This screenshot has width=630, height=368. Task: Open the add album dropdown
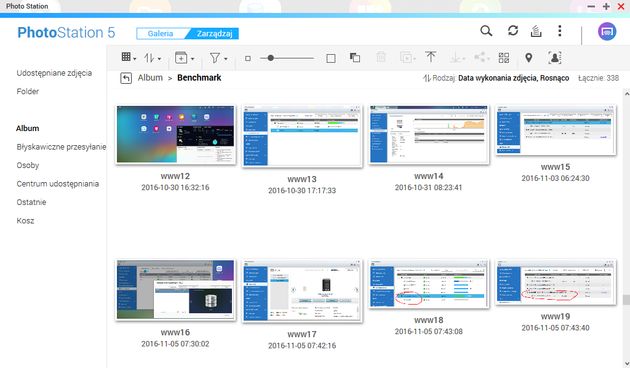click(184, 58)
